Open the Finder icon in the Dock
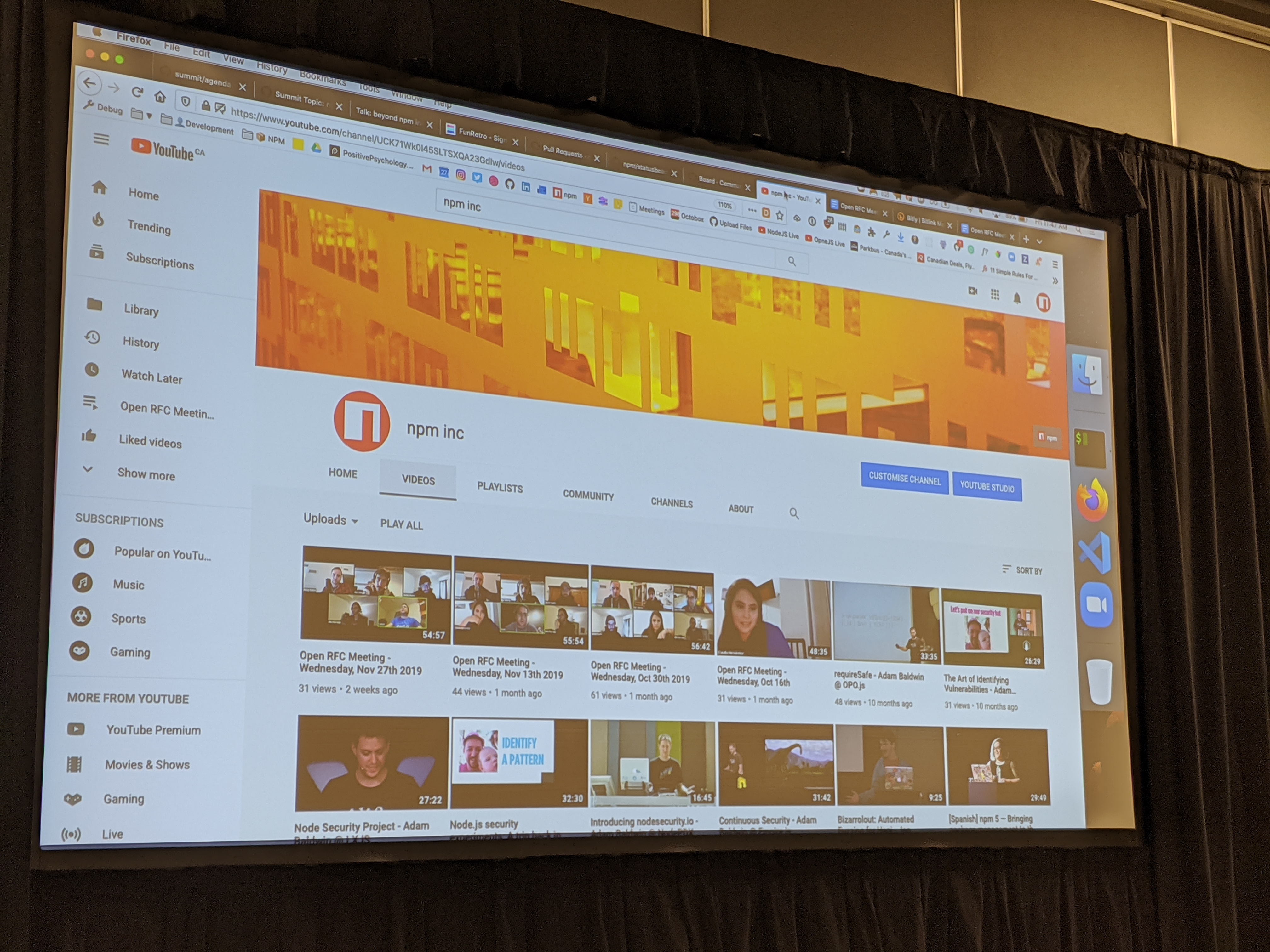The image size is (1270, 952). pyautogui.click(x=1087, y=375)
